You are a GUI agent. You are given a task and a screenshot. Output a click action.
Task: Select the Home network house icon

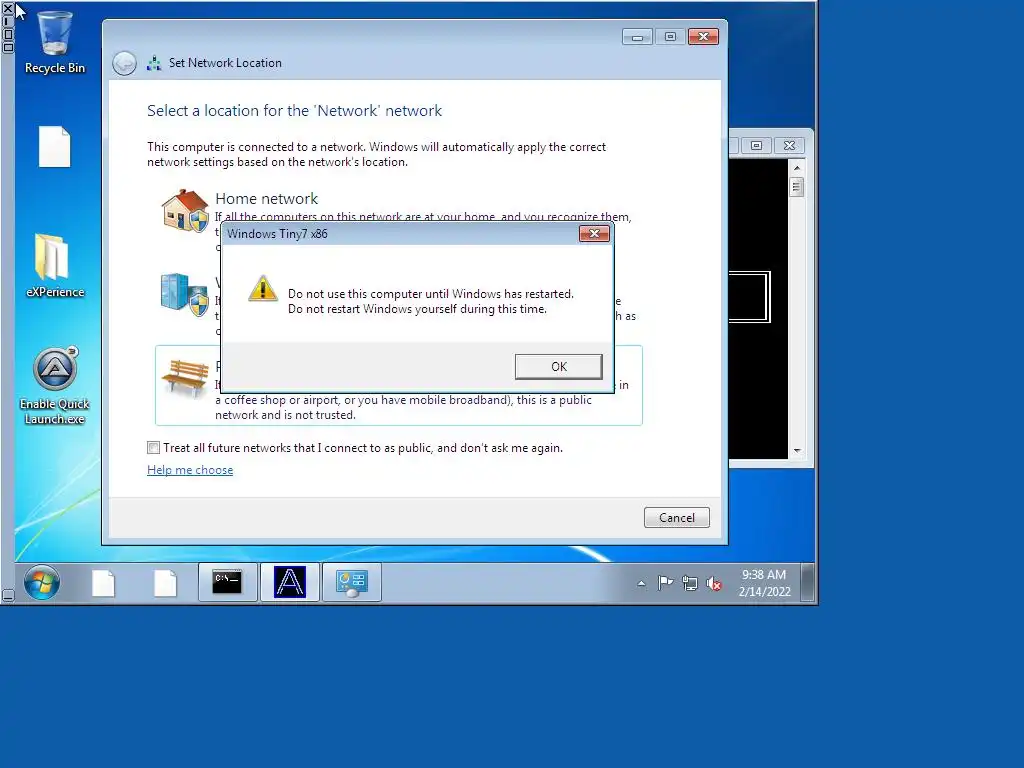pyautogui.click(x=185, y=210)
